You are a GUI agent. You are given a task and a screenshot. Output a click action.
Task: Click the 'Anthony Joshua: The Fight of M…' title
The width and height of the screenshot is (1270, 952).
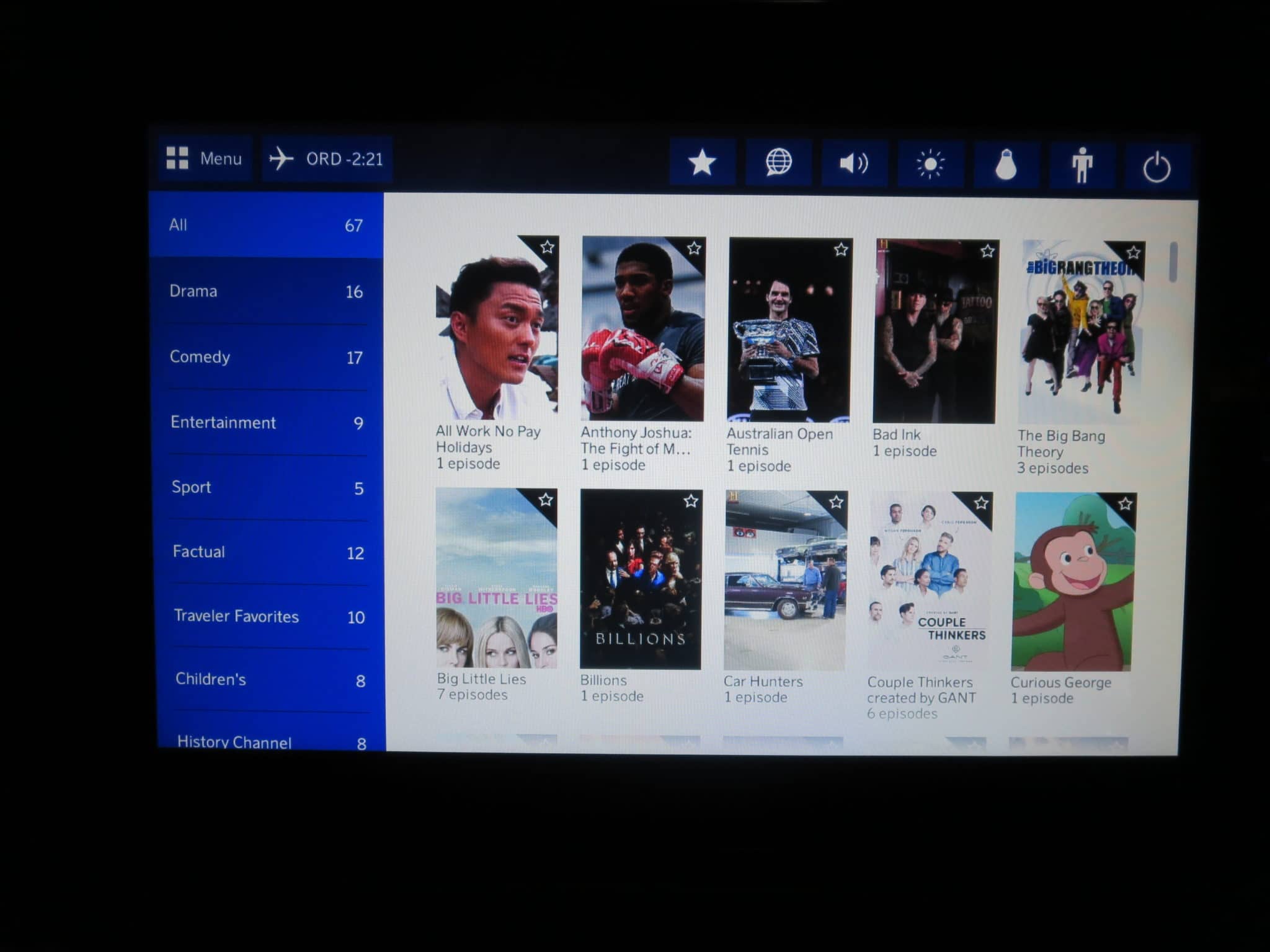[x=636, y=441]
